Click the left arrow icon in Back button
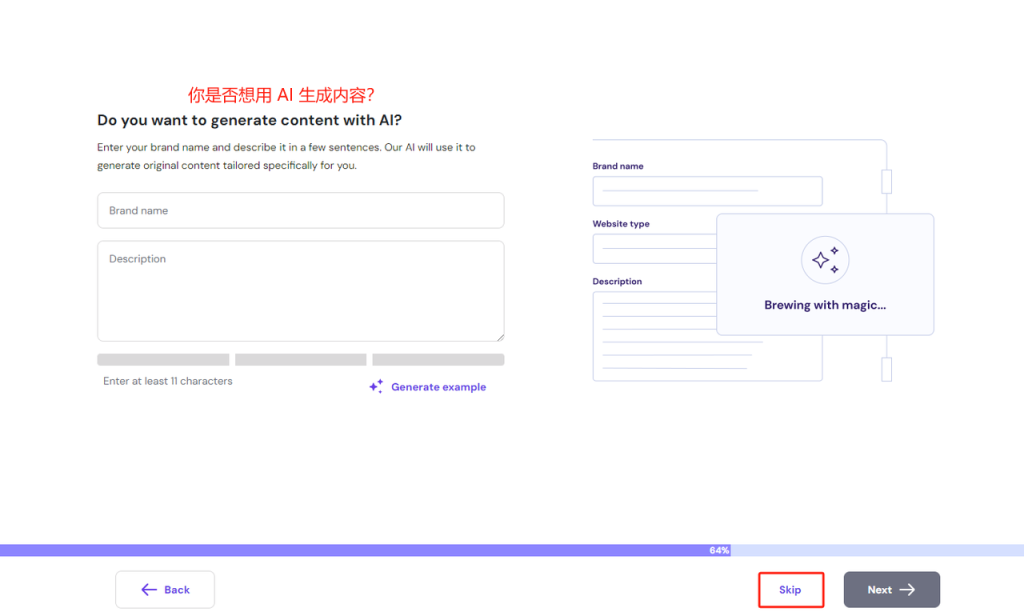Viewport: 1024px width, 616px height. (149, 590)
